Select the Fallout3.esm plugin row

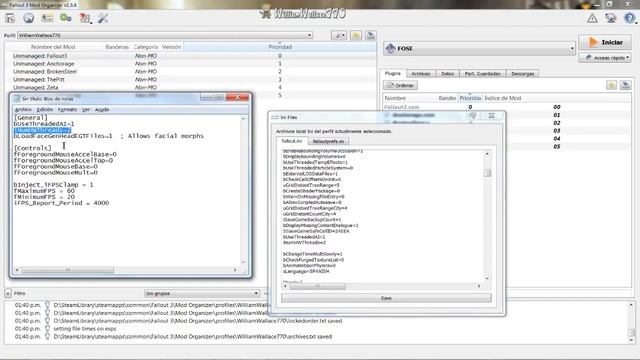[507, 107]
